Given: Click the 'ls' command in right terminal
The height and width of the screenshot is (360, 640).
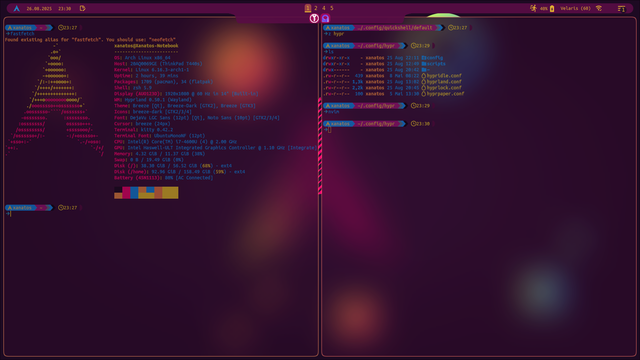Looking at the screenshot, I should (x=331, y=52).
